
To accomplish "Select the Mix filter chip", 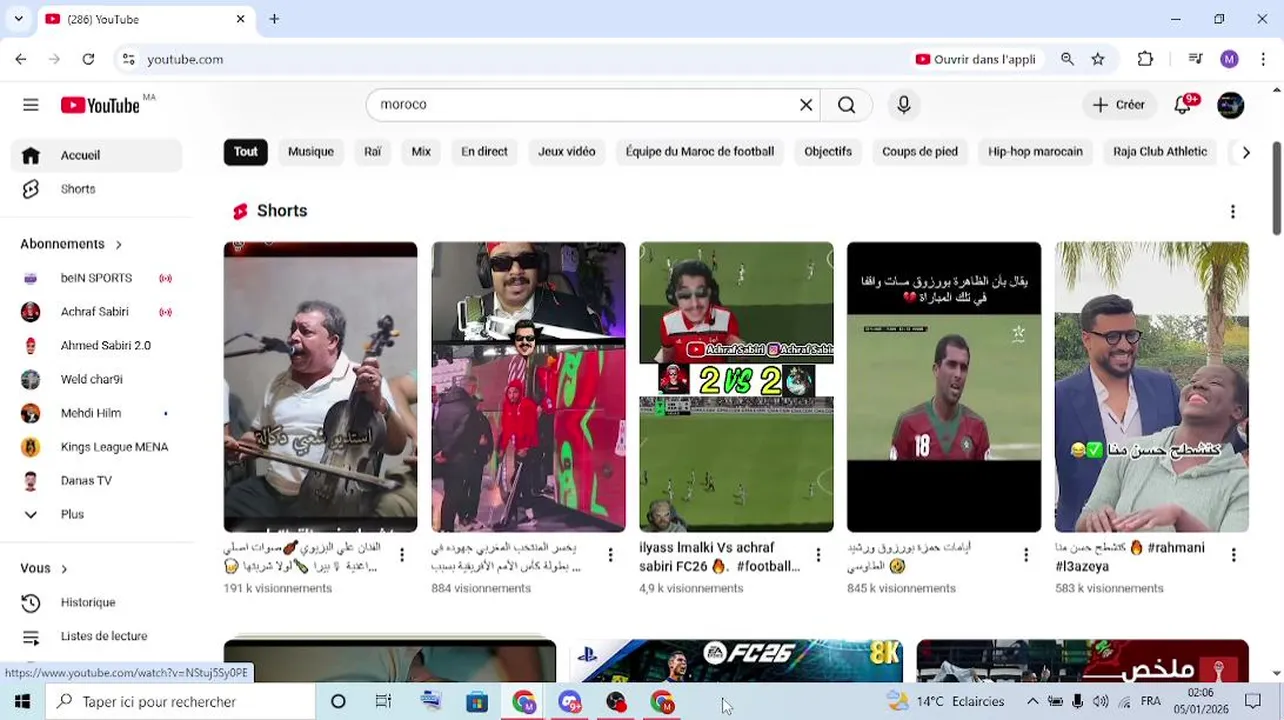I will [x=421, y=152].
